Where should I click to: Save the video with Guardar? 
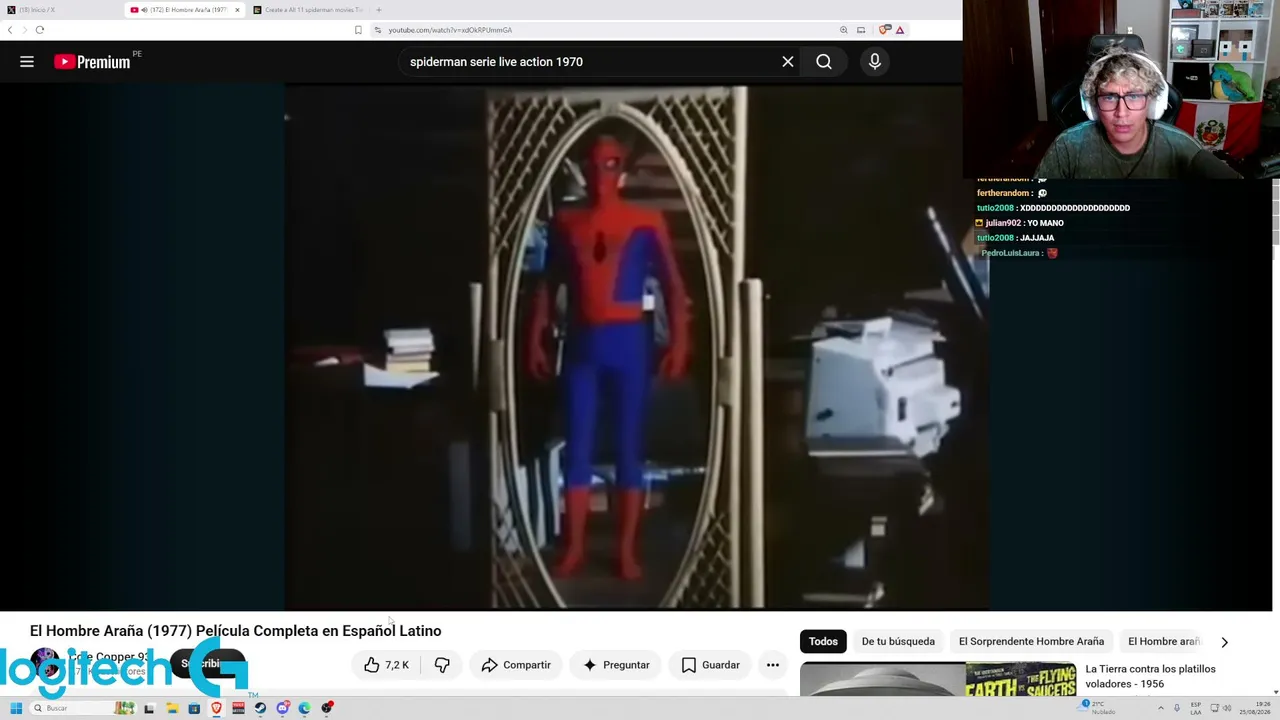[710, 665]
